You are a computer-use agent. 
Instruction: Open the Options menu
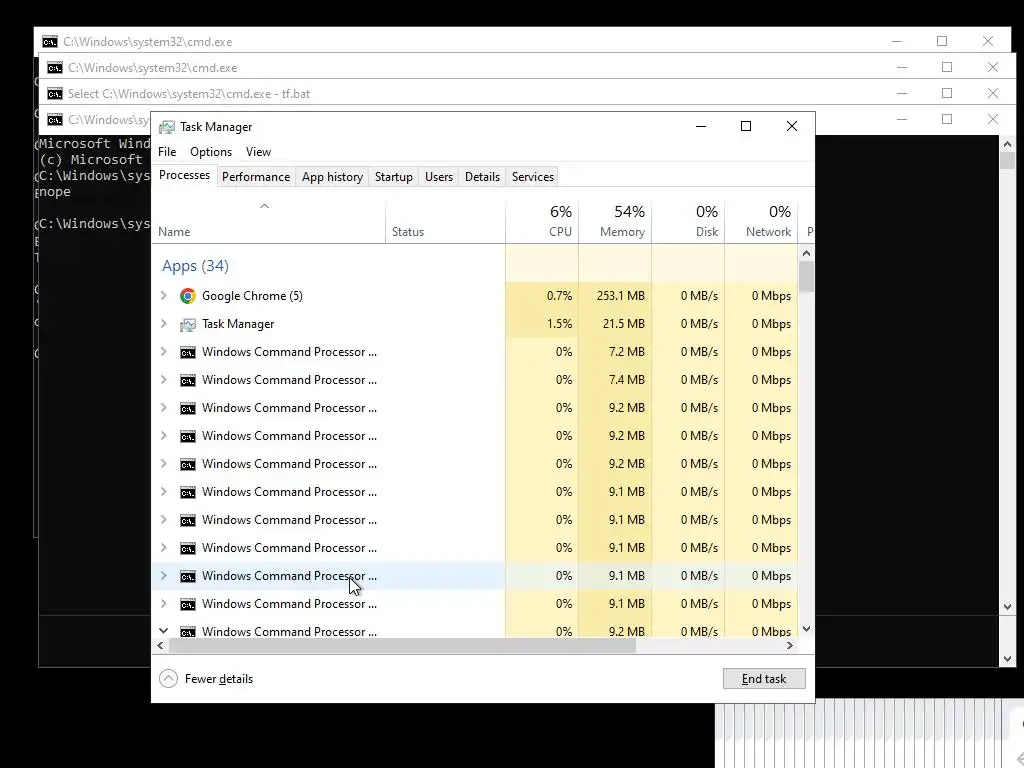tap(211, 152)
